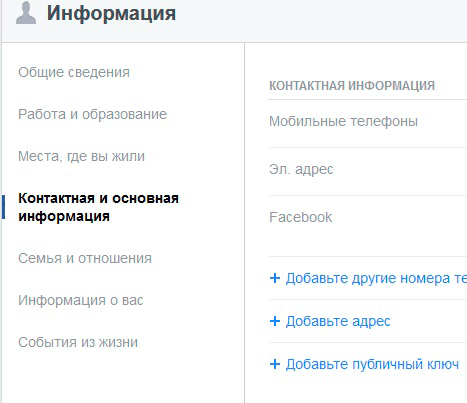Image resolution: width=467 pixels, height=403 pixels.
Task: Select События из жизни section
Action: click(x=78, y=342)
